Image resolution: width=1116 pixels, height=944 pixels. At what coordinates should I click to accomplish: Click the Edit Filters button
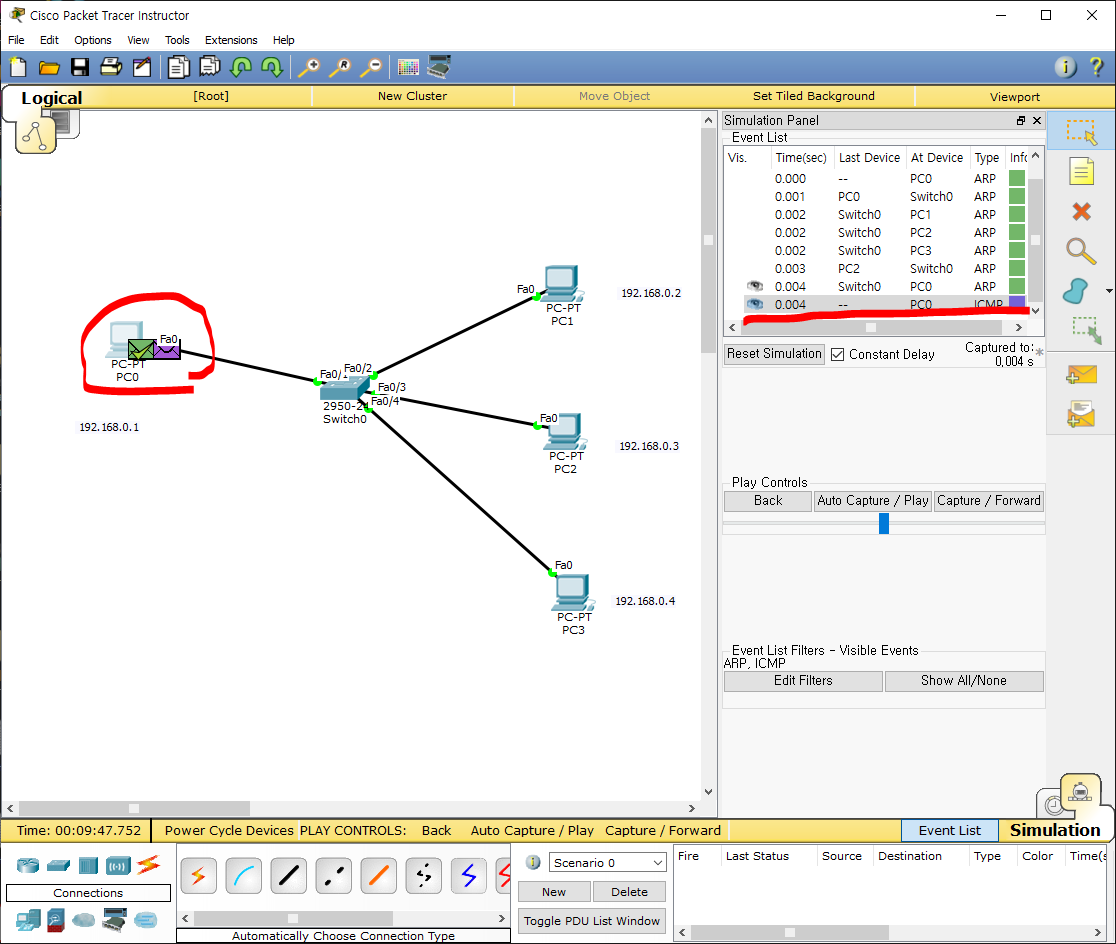[x=803, y=681]
